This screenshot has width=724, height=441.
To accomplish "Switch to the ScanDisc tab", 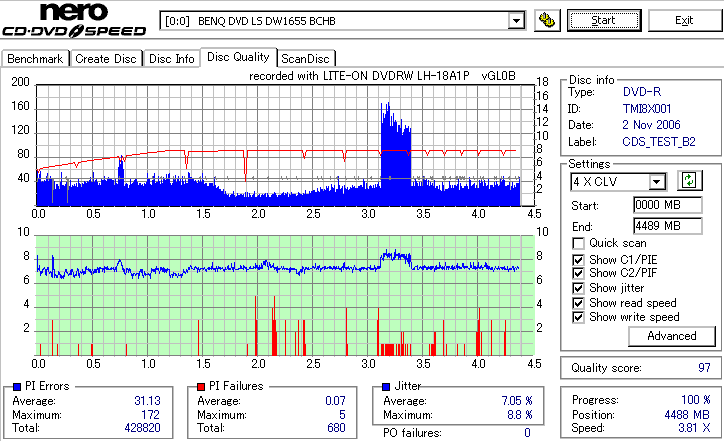I will [x=305, y=59].
